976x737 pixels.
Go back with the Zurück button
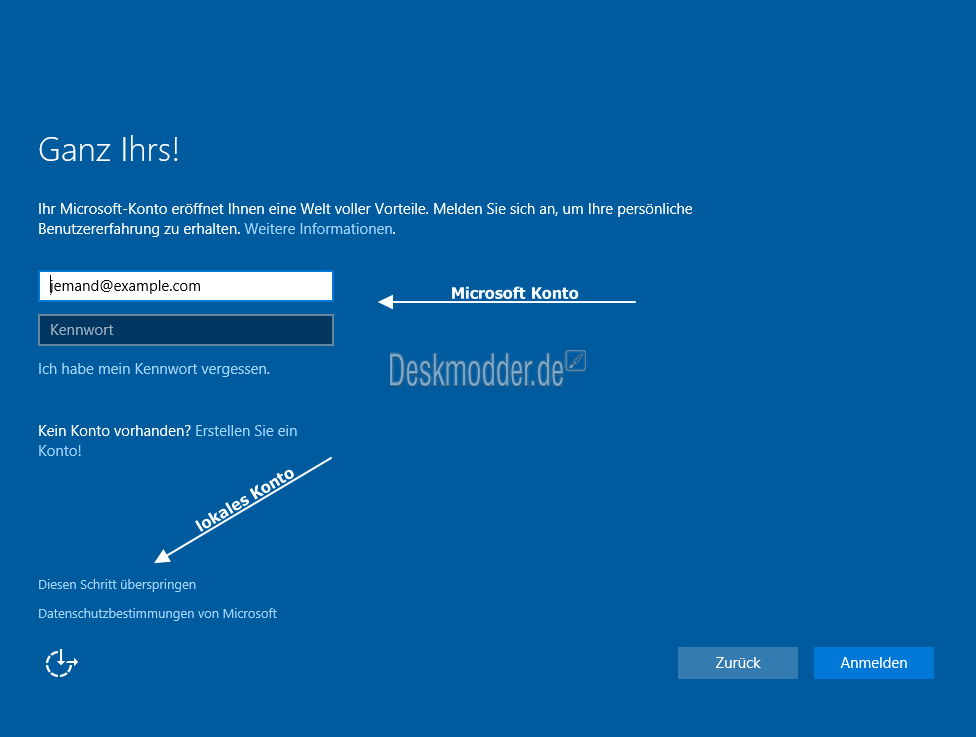pos(738,663)
